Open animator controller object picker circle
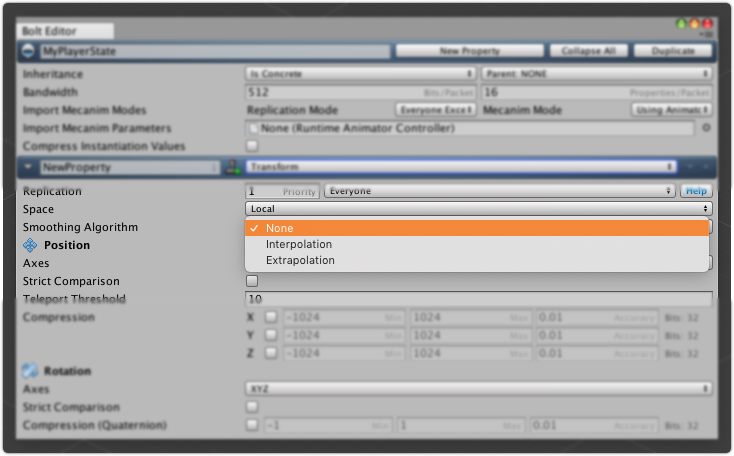This screenshot has width=734, height=456. [x=706, y=127]
